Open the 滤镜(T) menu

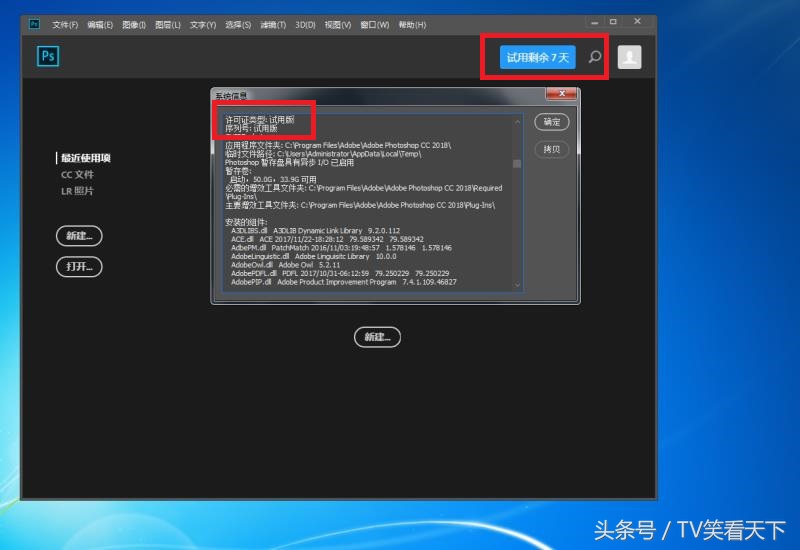click(273, 24)
